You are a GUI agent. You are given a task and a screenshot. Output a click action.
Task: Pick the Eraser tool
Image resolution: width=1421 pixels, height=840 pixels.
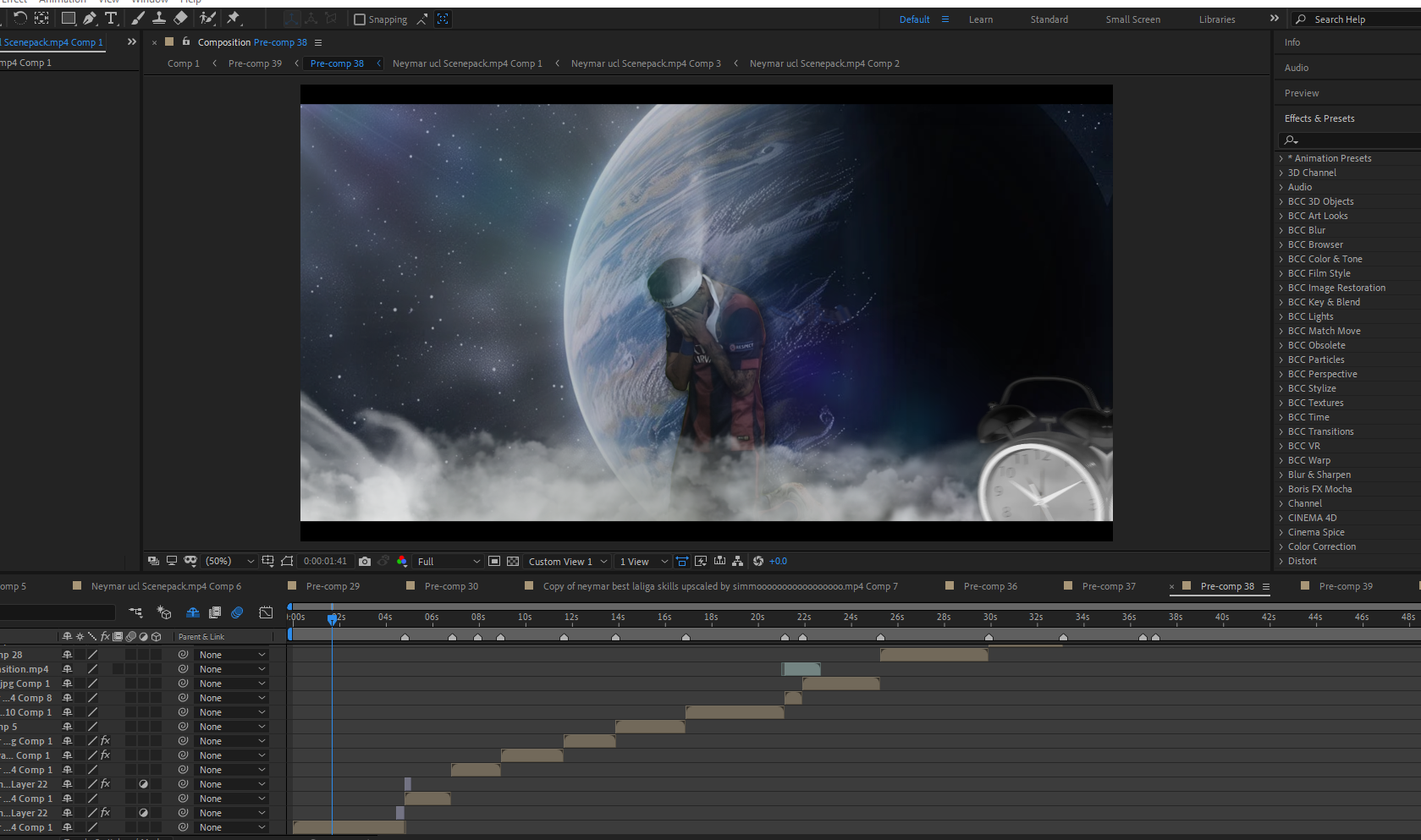[180, 19]
